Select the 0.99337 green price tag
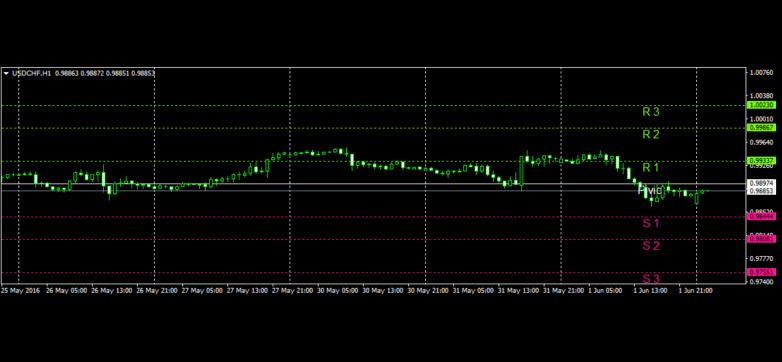 coord(762,161)
